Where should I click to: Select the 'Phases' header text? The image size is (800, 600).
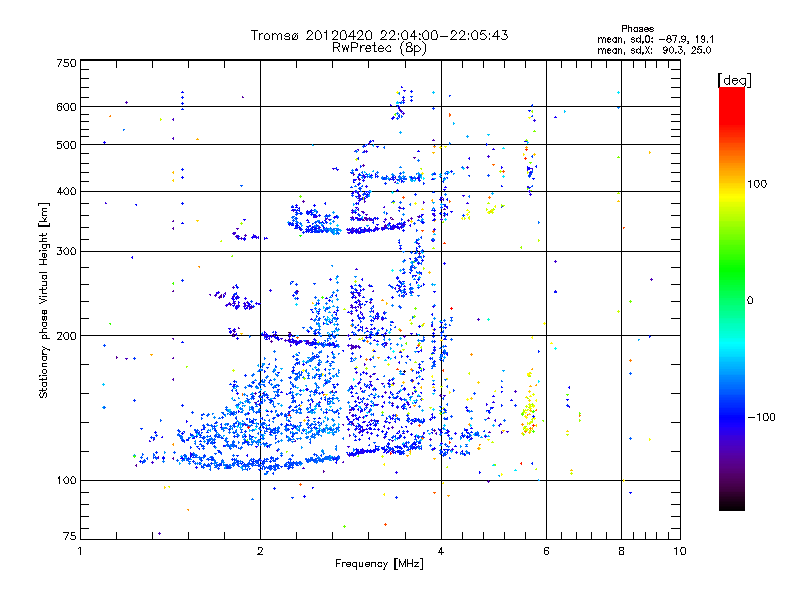coord(637,29)
